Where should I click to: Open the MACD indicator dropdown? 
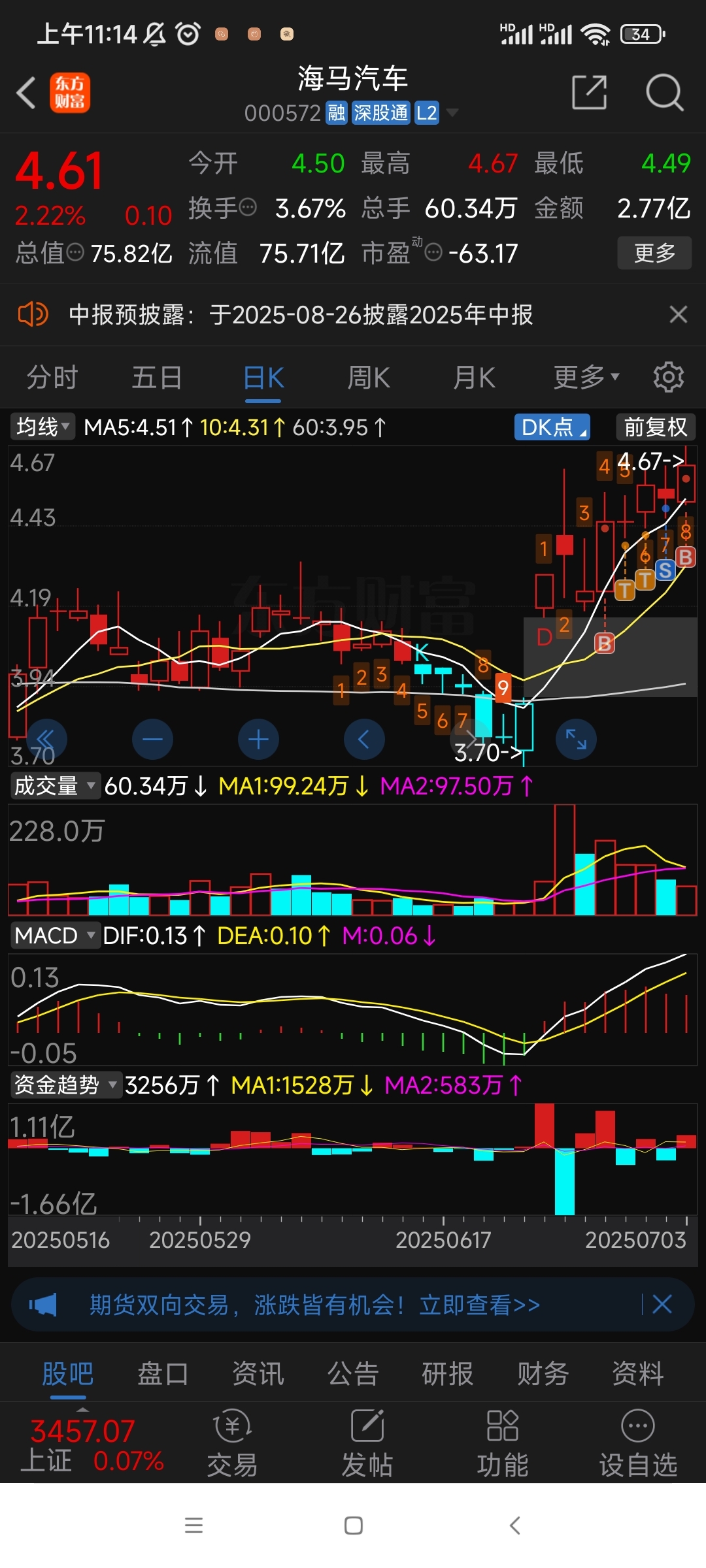[x=55, y=936]
